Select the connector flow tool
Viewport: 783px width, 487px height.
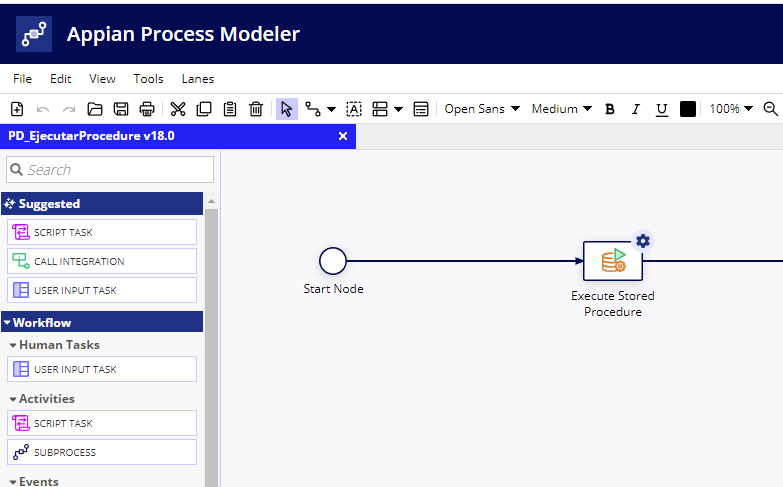[313, 109]
